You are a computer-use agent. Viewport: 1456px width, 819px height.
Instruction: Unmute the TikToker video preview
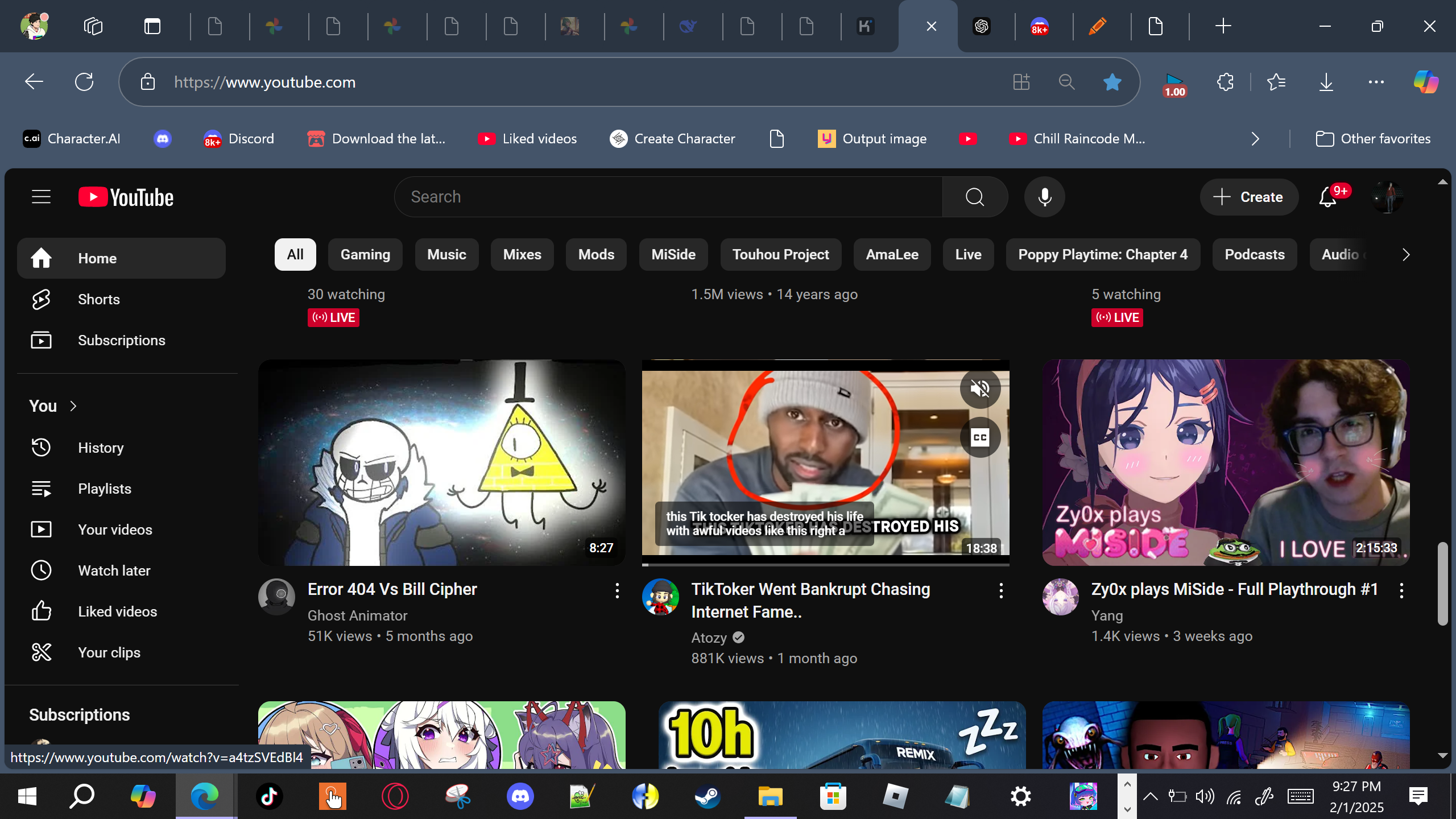pyautogui.click(x=980, y=389)
